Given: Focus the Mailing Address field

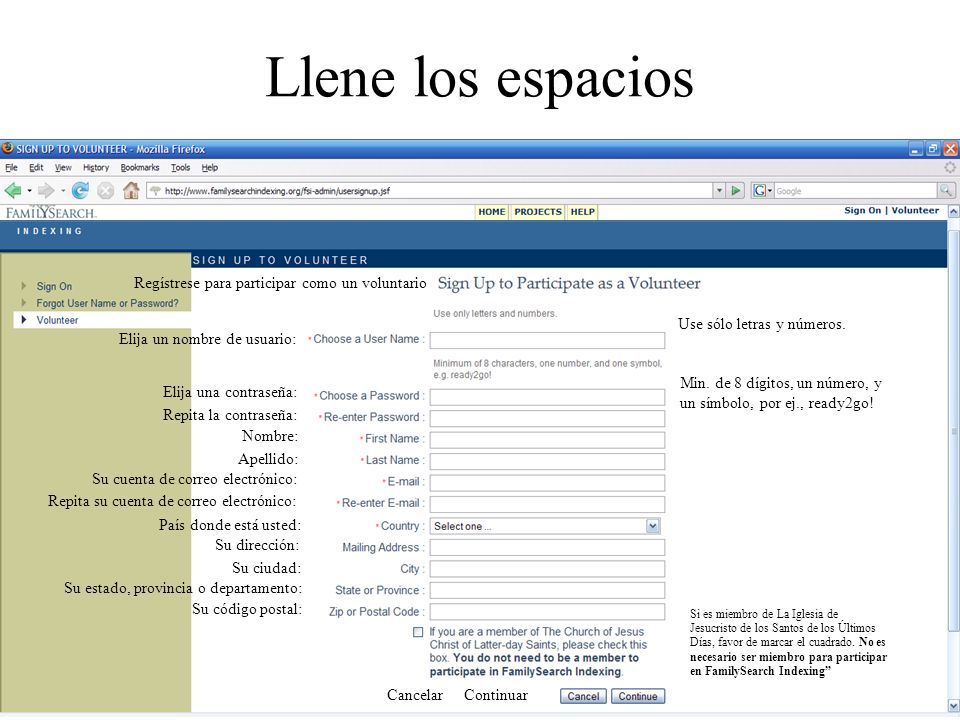Looking at the screenshot, I should [x=547, y=547].
